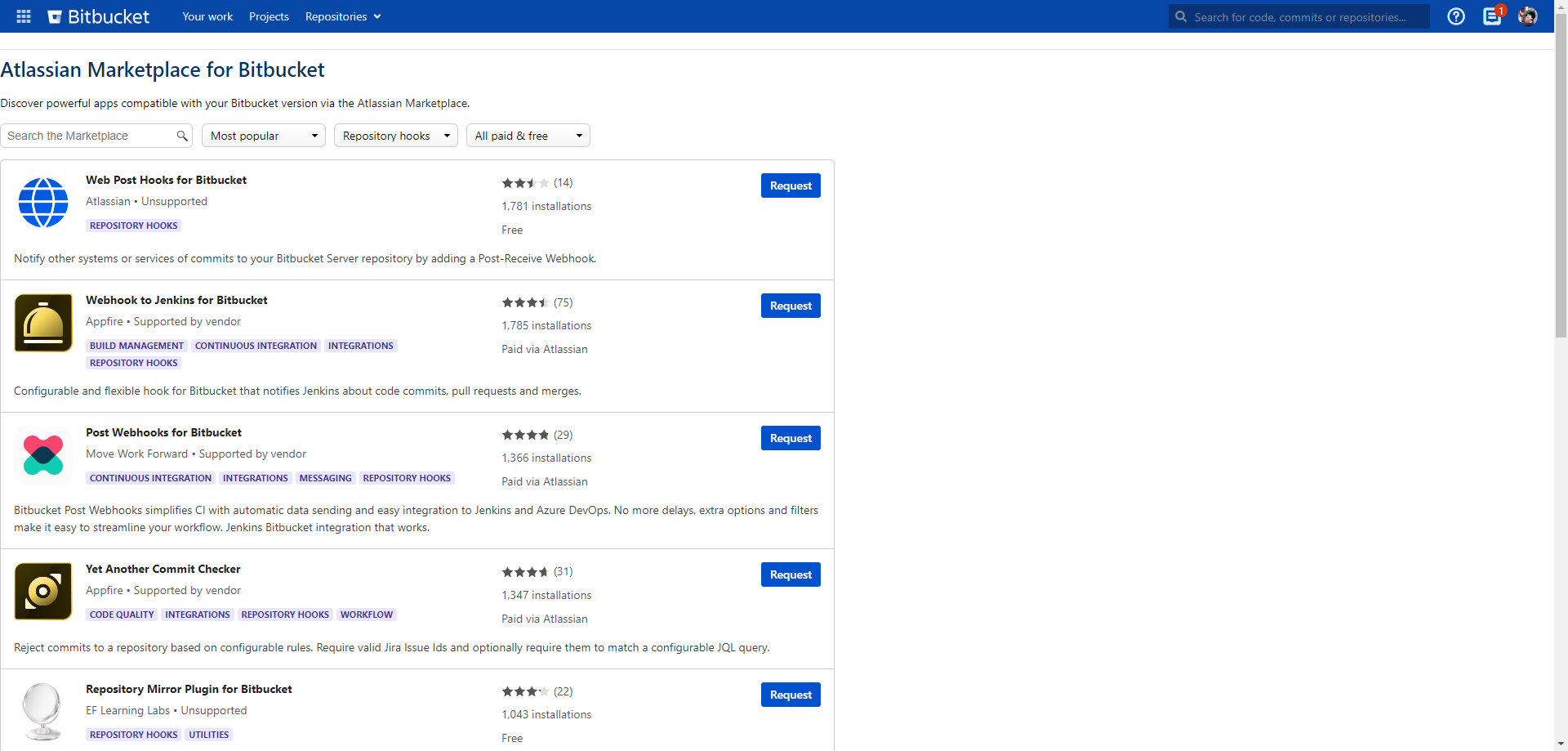Click Repository Hooks tag on Web Post Hooks
The image size is (1568, 751).
pos(134,226)
